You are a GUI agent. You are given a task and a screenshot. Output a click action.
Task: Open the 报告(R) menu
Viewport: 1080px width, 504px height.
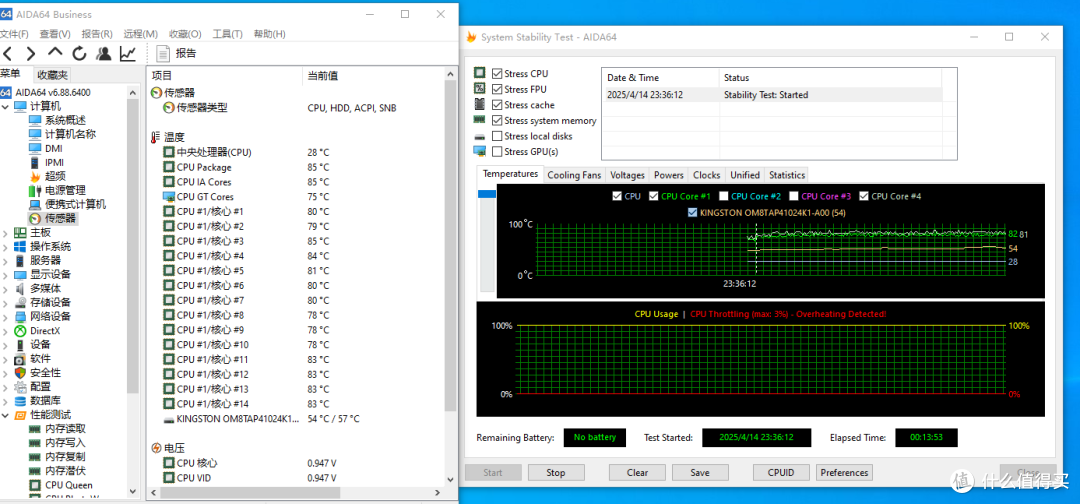97,34
